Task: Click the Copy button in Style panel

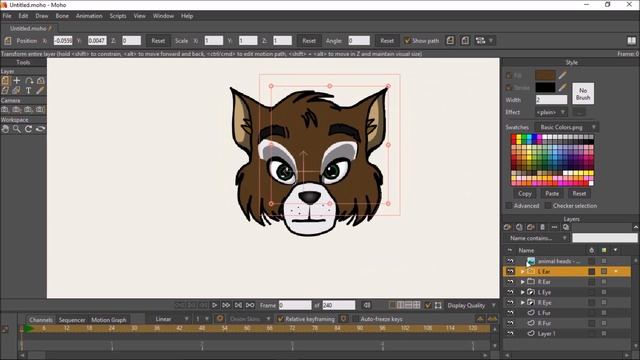Action: [525, 193]
